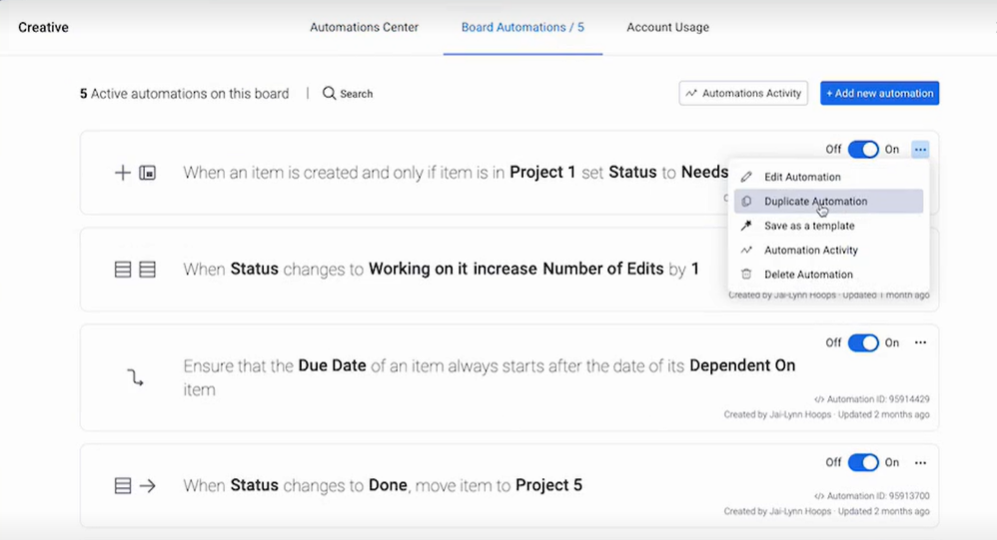The image size is (997, 540).
Task: Choose Edit Automation from the menu
Action: coord(829,177)
